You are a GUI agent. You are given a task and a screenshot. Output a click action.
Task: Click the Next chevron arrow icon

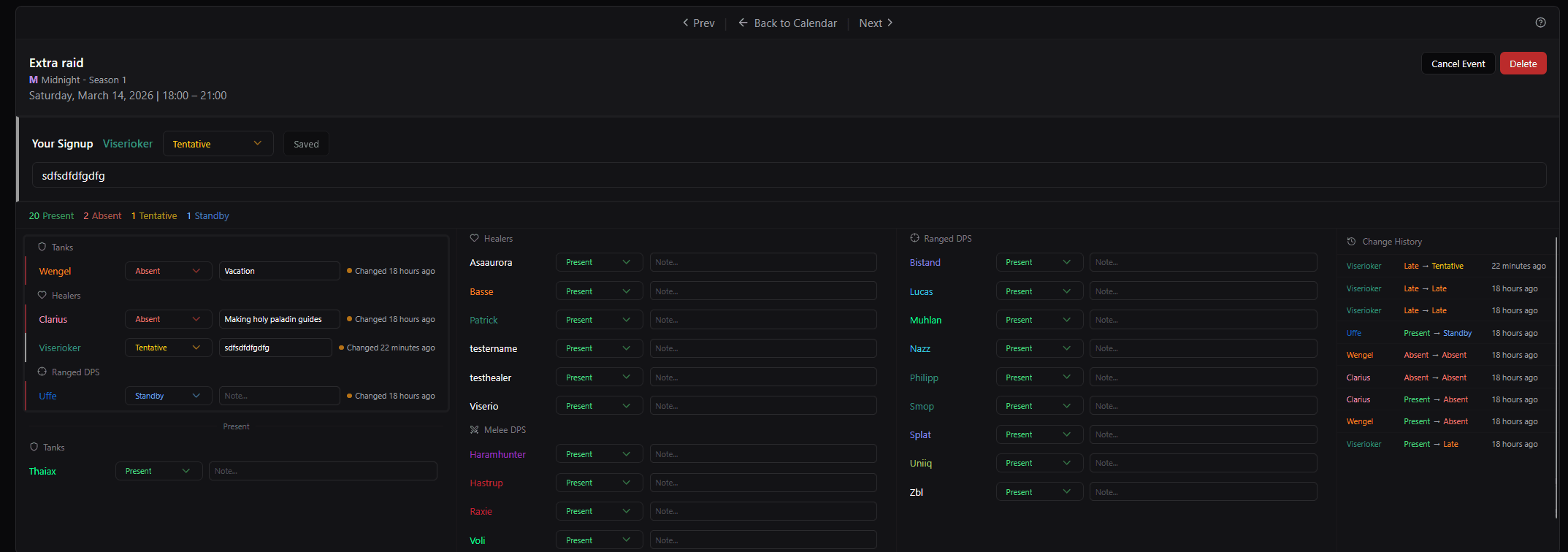pos(890,23)
